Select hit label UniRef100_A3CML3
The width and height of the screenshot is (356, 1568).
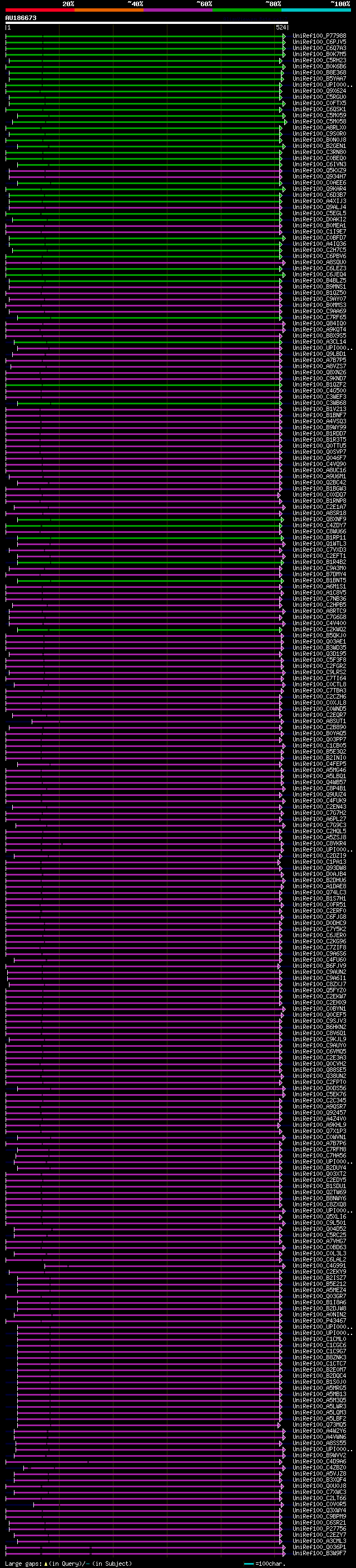319,1540
